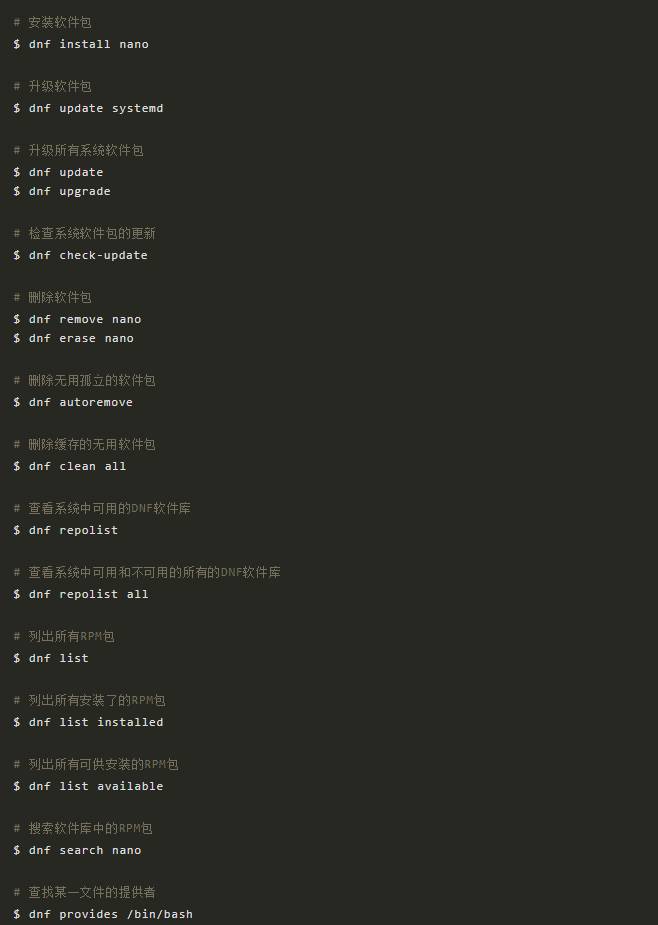658x925 pixels.
Task: Click the "dnf erase nano" line
Action: coord(81,338)
